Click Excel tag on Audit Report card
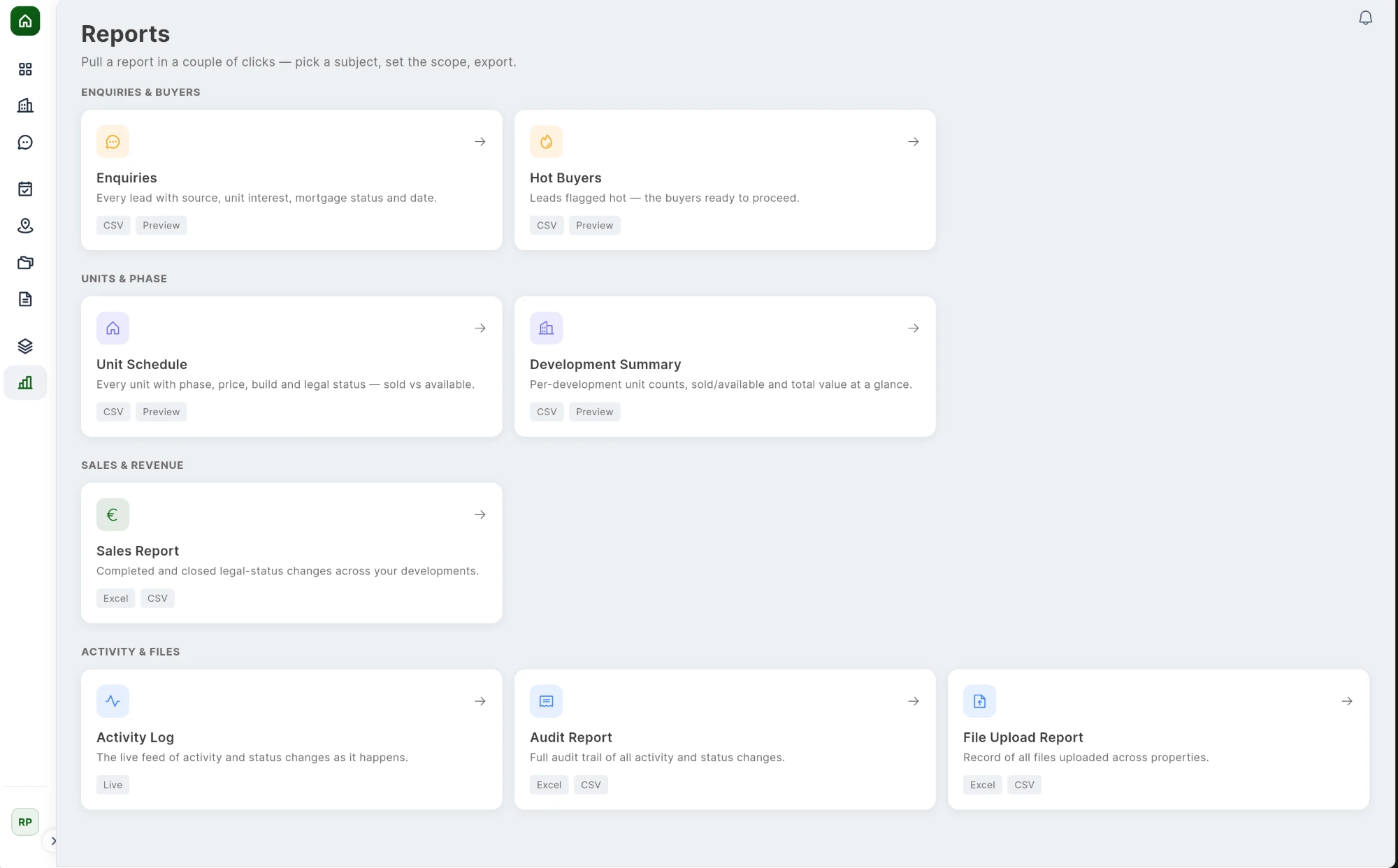Viewport: 1398px width, 868px height. (549, 785)
